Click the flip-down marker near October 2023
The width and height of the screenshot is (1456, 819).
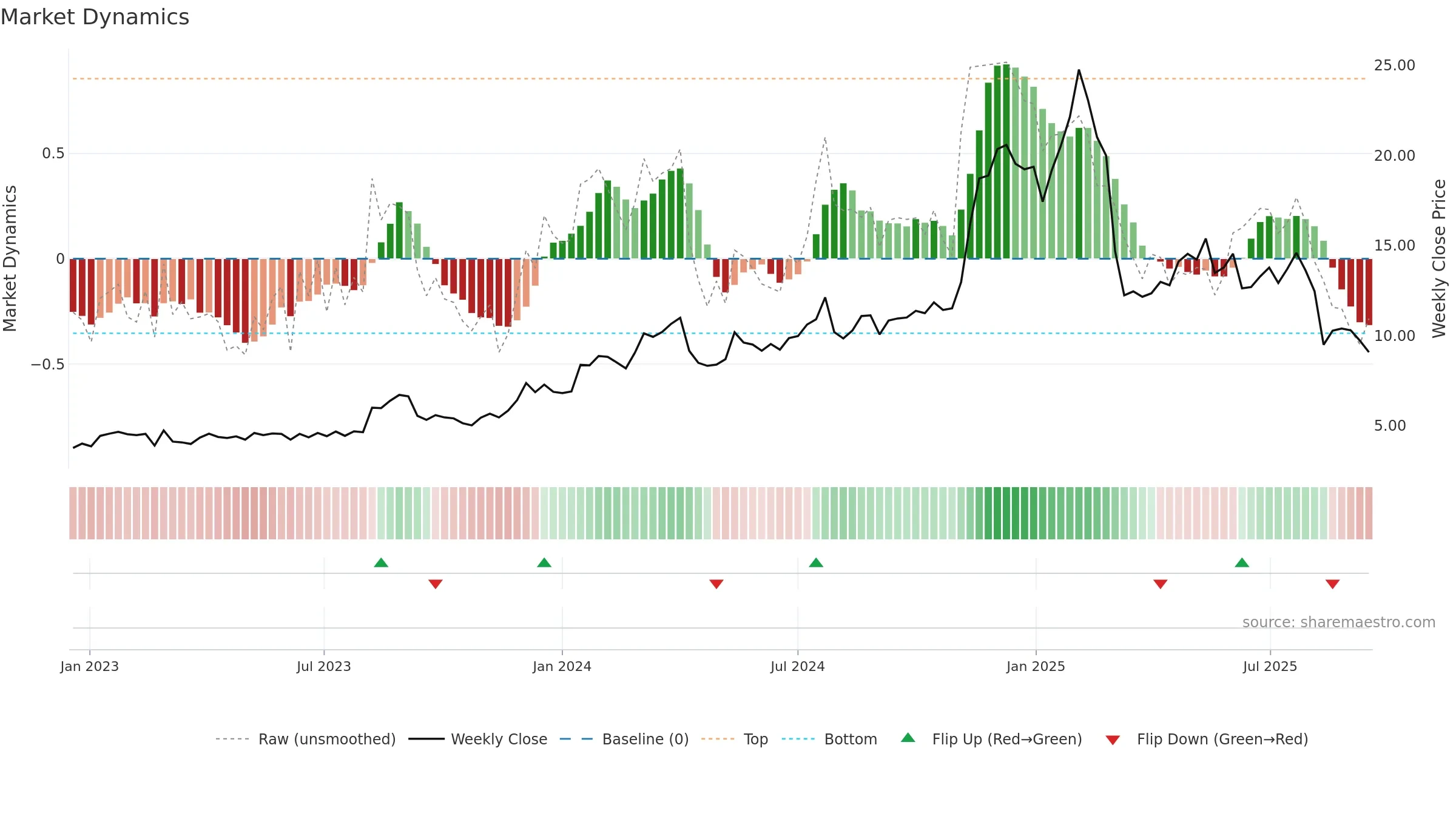coord(436,584)
